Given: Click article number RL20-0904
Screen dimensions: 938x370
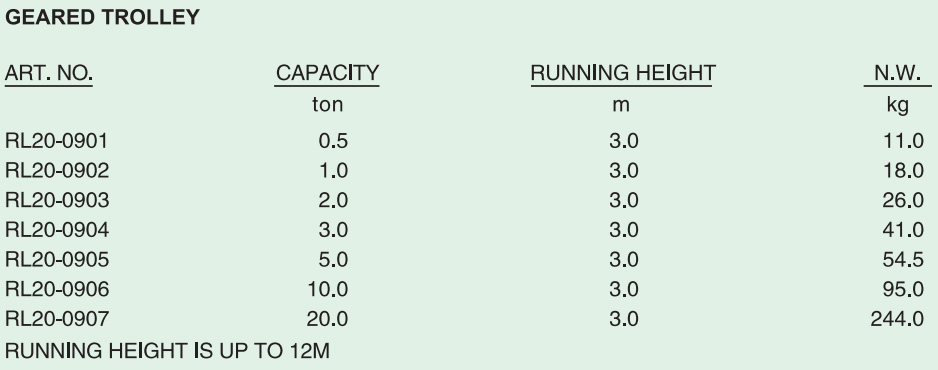Looking at the screenshot, I should tap(57, 230).
